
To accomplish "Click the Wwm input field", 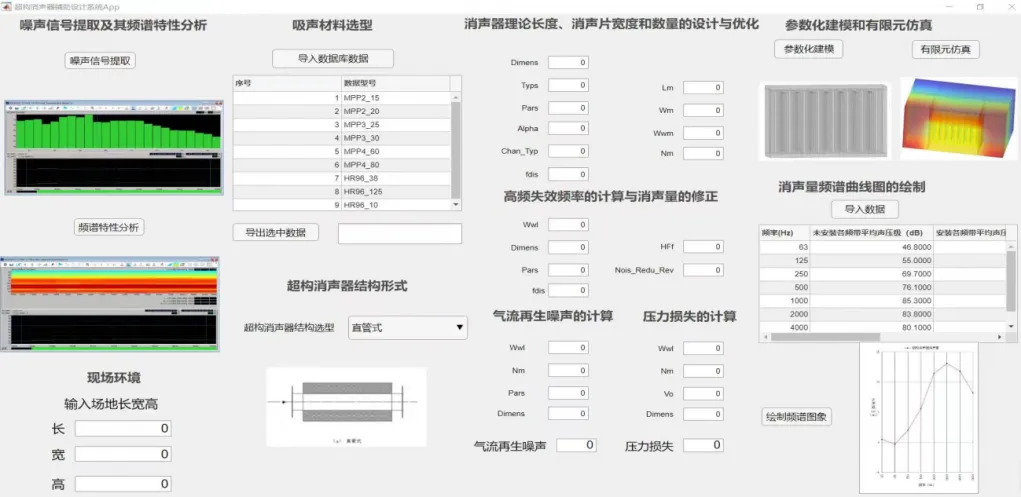I will [703, 133].
